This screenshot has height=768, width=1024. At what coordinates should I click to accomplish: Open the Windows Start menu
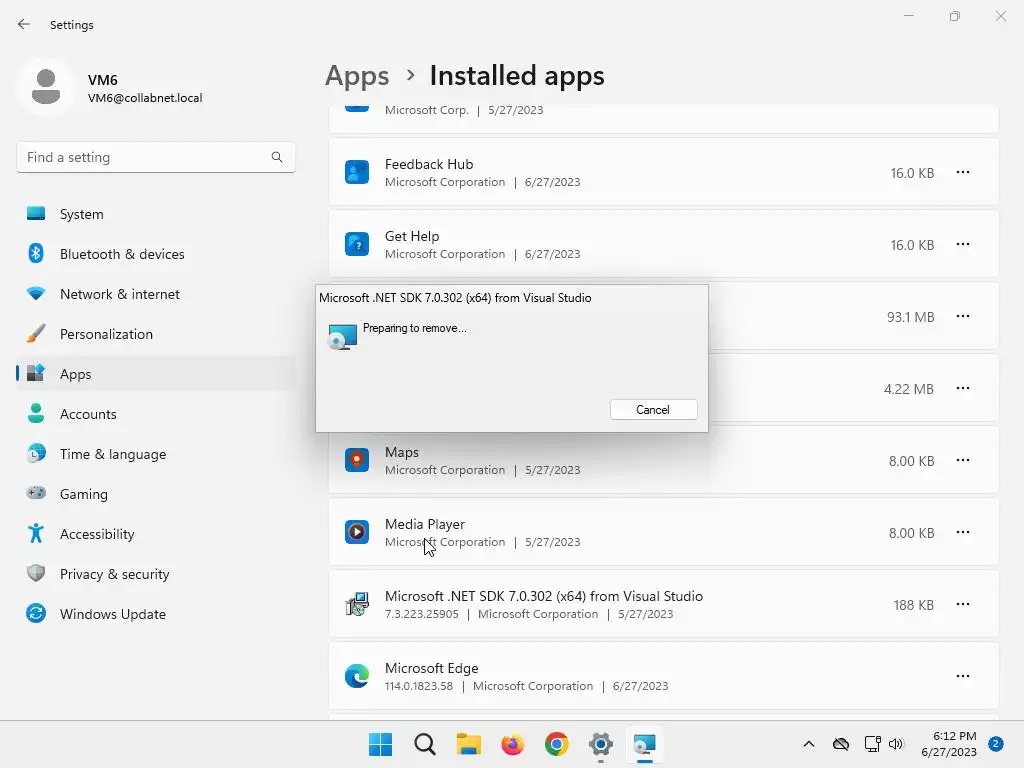pyautogui.click(x=381, y=744)
